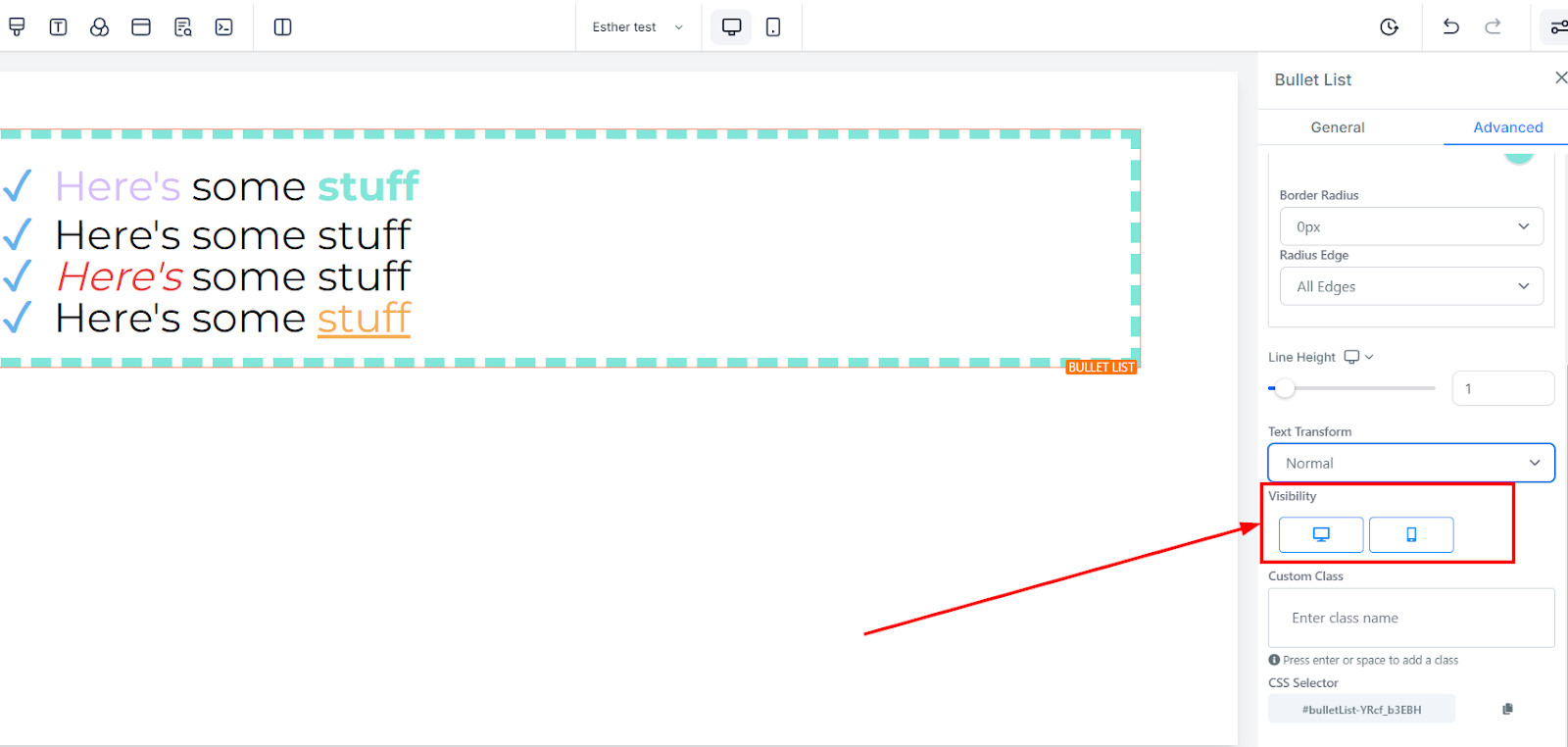This screenshot has width=1568, height=747.
Task: Open the Esther test page dropdown
Action: (637, 27)
